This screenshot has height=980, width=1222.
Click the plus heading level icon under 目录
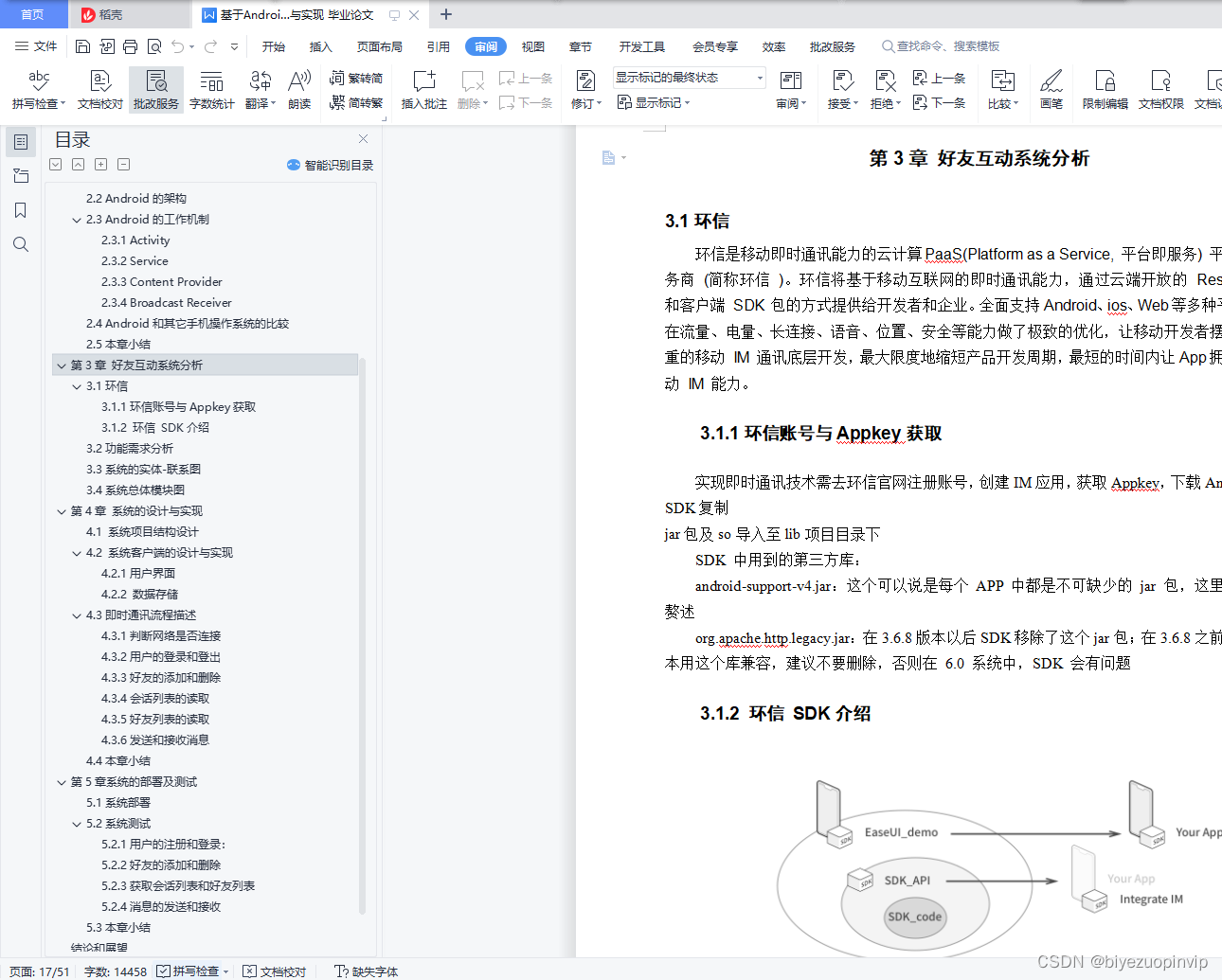(x=100, y=164)
